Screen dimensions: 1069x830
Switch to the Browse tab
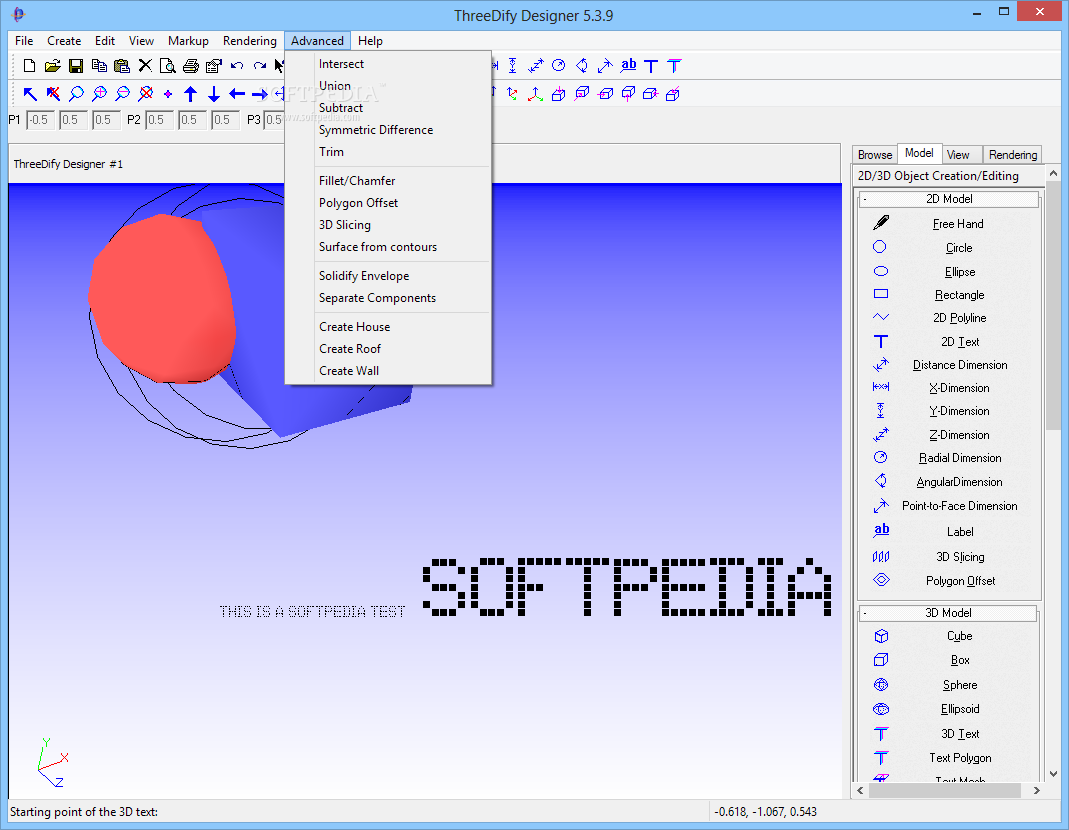pos(875,155)
